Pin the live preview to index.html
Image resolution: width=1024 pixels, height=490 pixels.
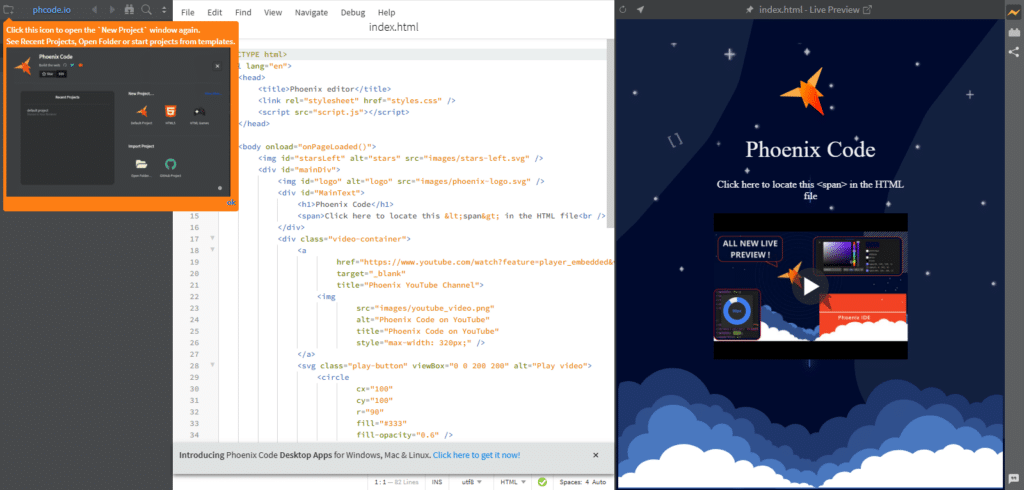pyautogui.click(x=750, y=10)
